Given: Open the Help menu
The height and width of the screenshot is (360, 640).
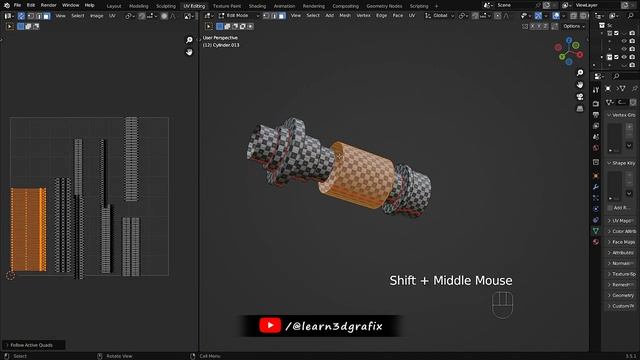Looking at the screenshot, I should point(89,5).
